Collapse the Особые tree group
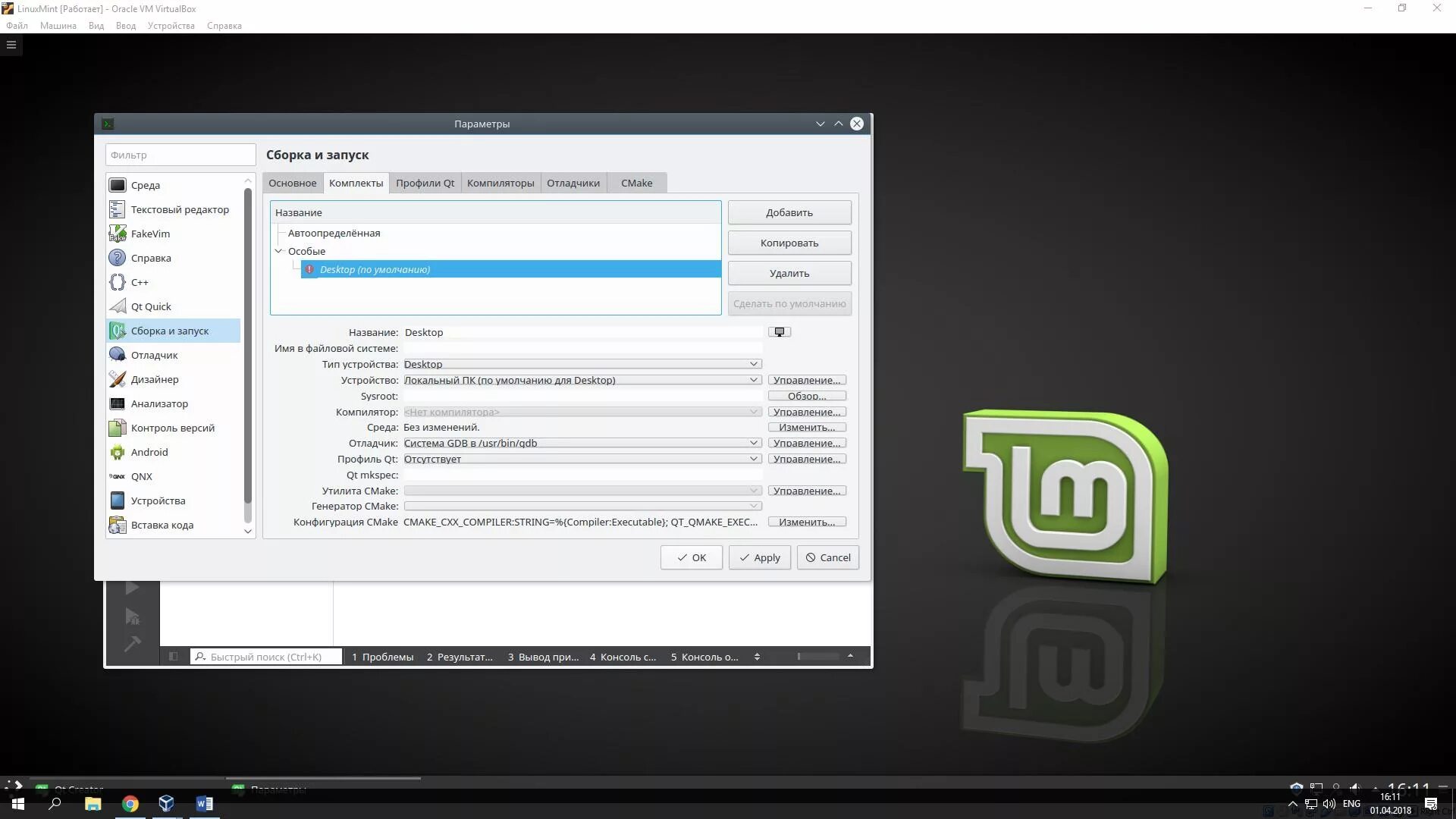 pyautogui.click(x=278, y=251)
